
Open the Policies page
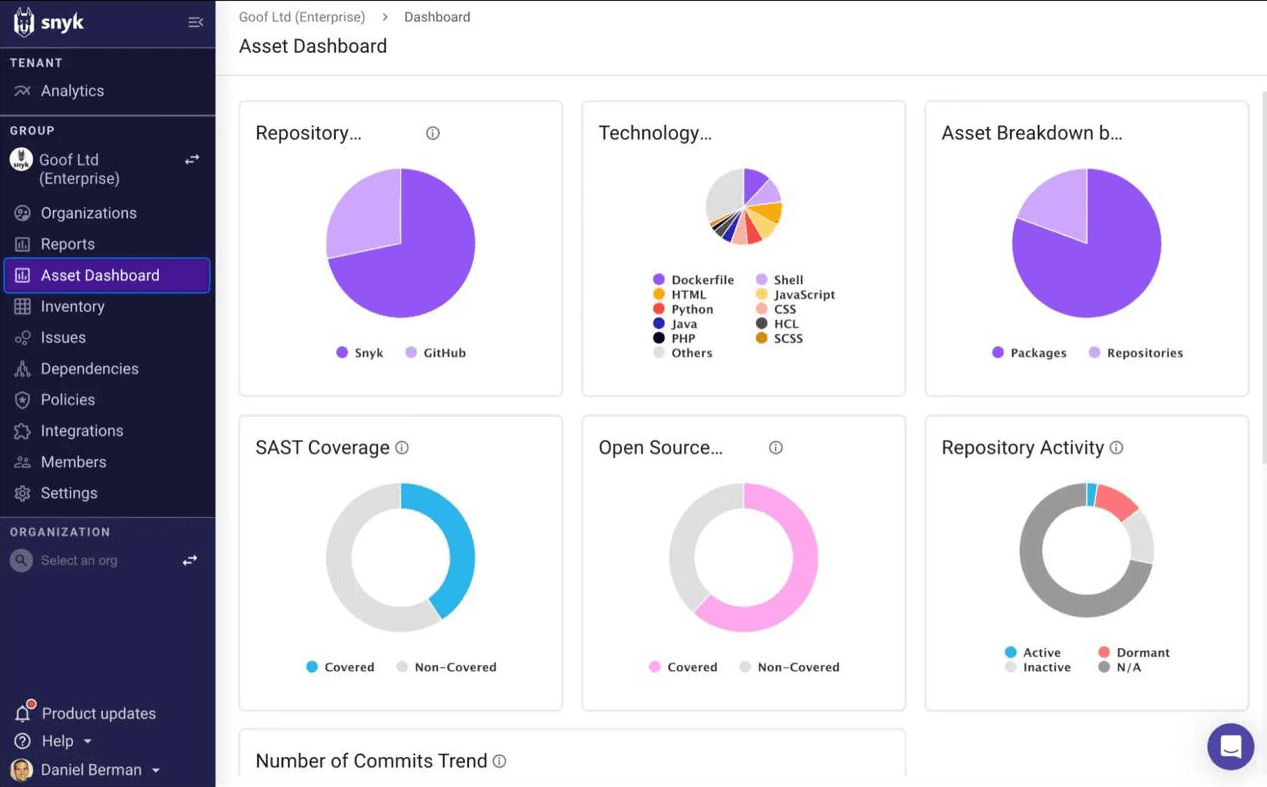69,399
